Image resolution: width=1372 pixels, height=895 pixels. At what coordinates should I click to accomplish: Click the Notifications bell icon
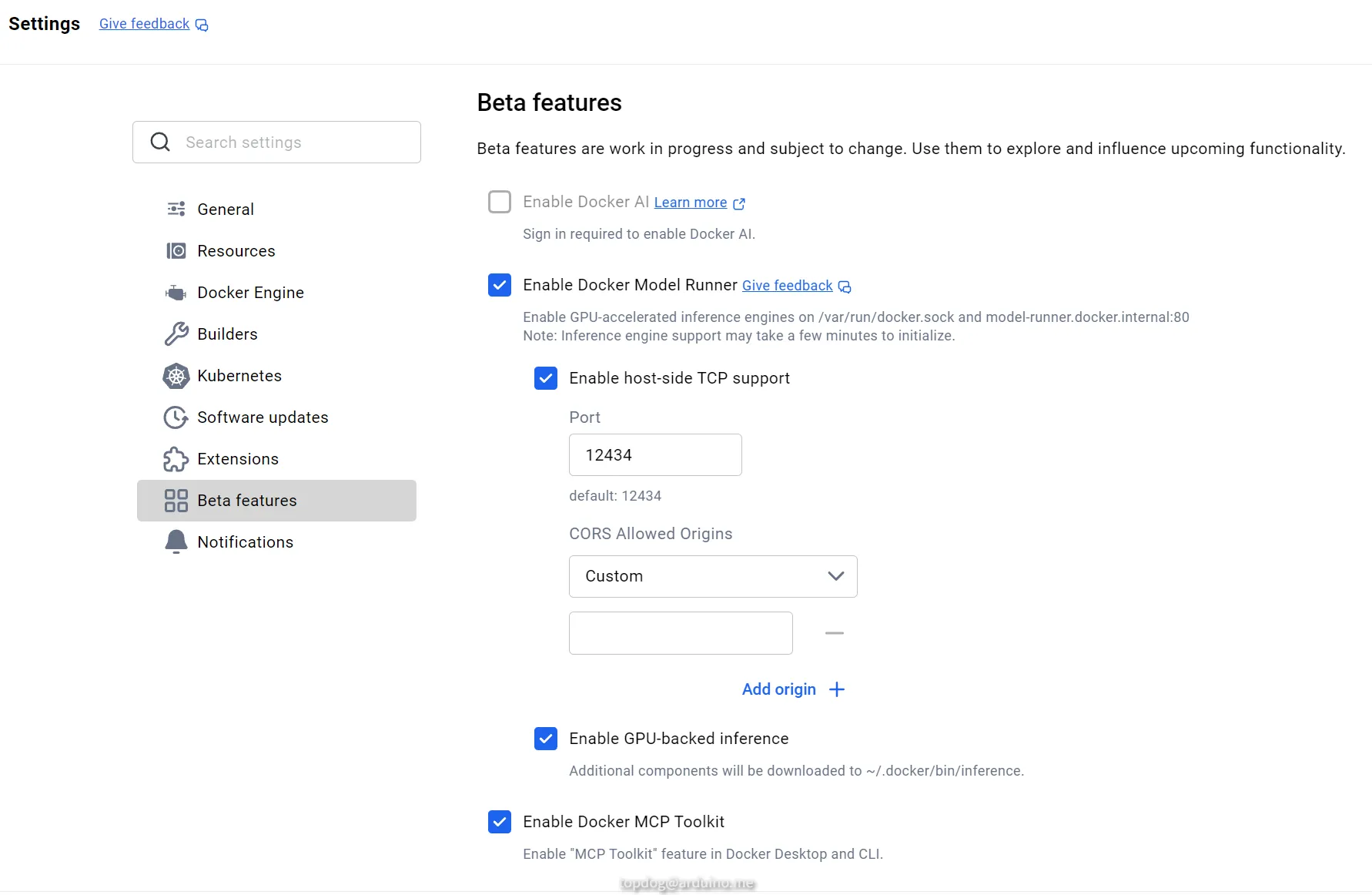[x=176, y=542]
